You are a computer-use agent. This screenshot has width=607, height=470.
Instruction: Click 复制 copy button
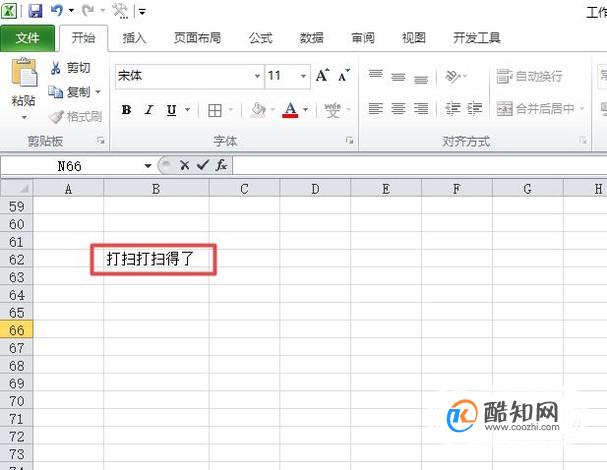[69, 92]
